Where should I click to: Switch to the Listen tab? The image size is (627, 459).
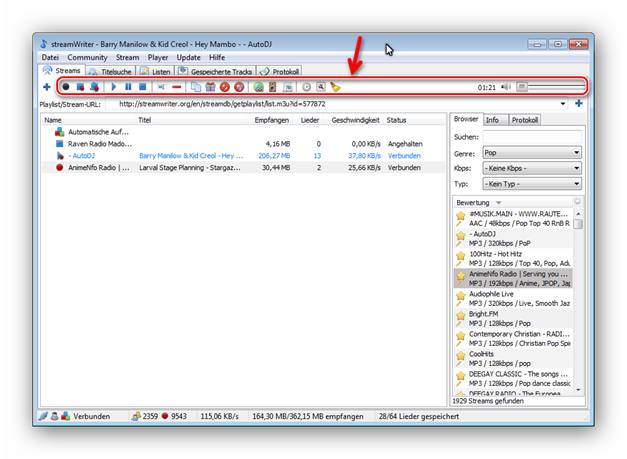click(x=156, y=72)
